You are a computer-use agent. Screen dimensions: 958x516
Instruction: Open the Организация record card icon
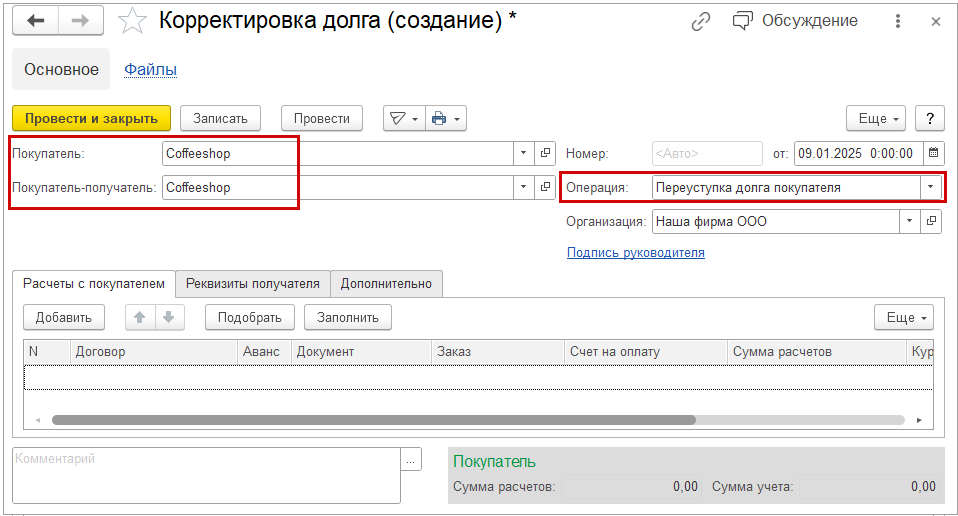932,221
